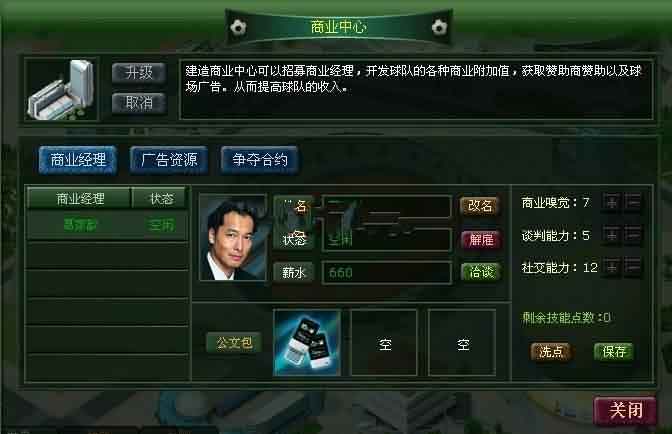Click the 升级 upgrade button
The image size is (672, 434).
click(x=139, y=72)
